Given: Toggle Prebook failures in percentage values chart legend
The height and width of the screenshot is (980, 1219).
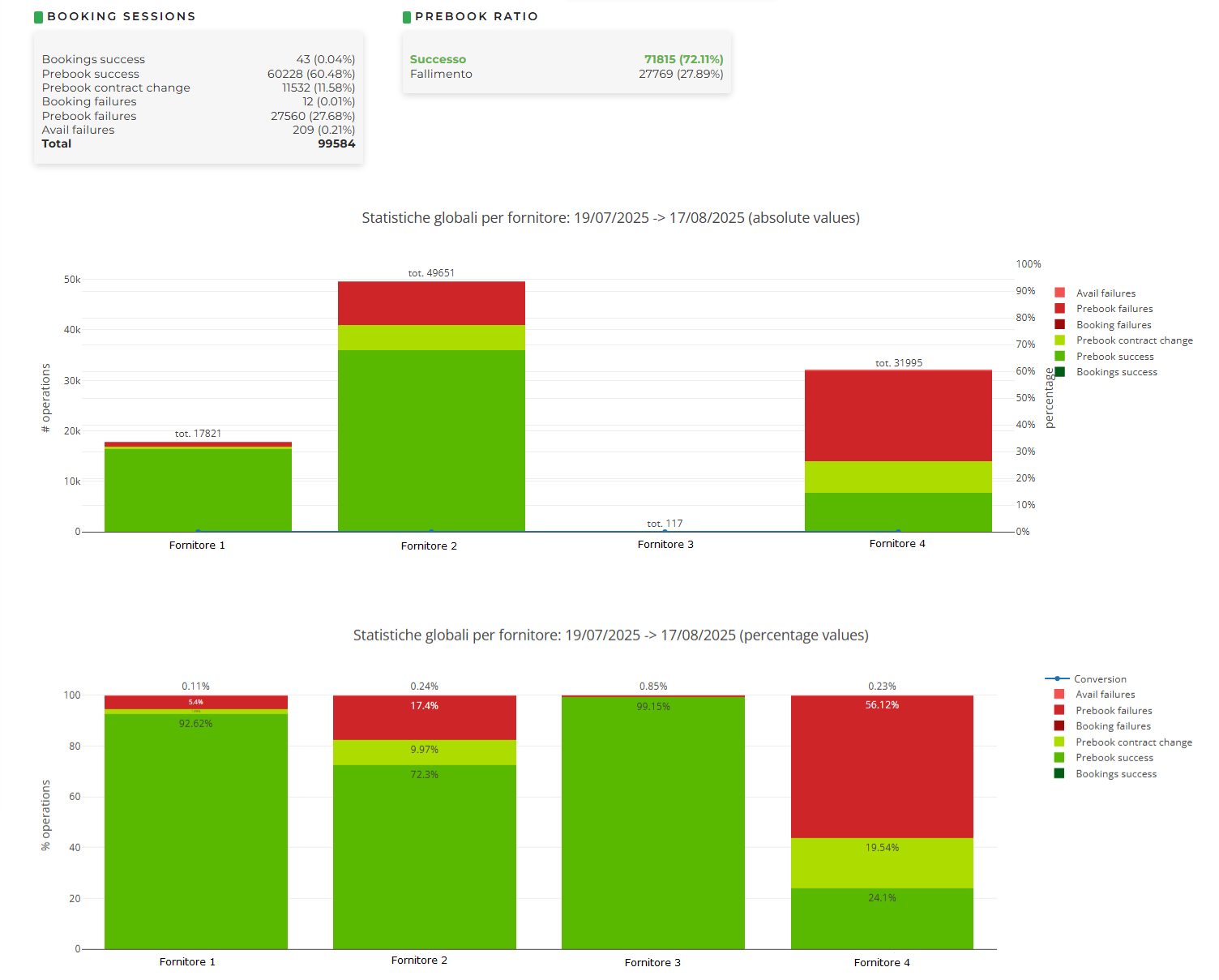Looking at the screenshot, I should tap(1113, 711).
